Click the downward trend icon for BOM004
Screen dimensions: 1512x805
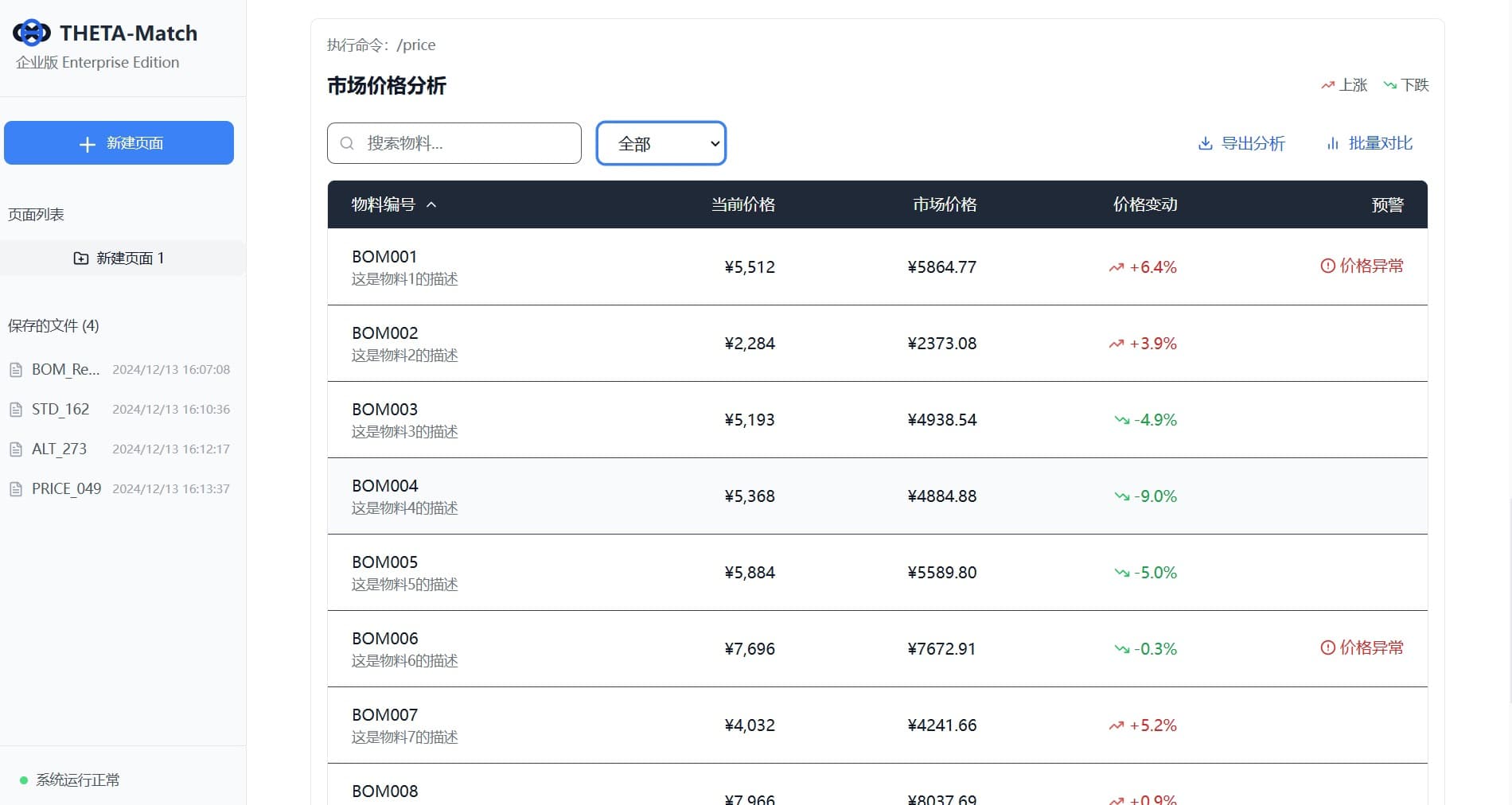point(1122,496)
